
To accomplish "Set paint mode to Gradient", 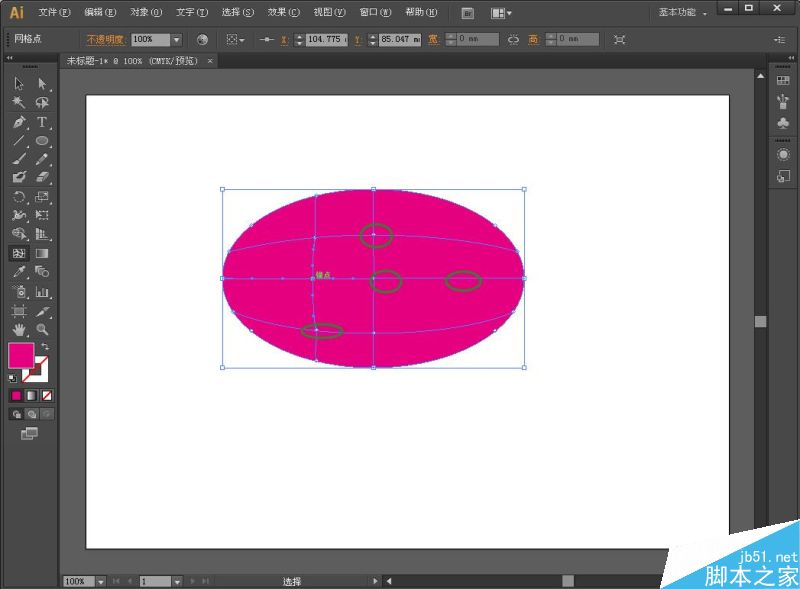I will coord(32,396).
